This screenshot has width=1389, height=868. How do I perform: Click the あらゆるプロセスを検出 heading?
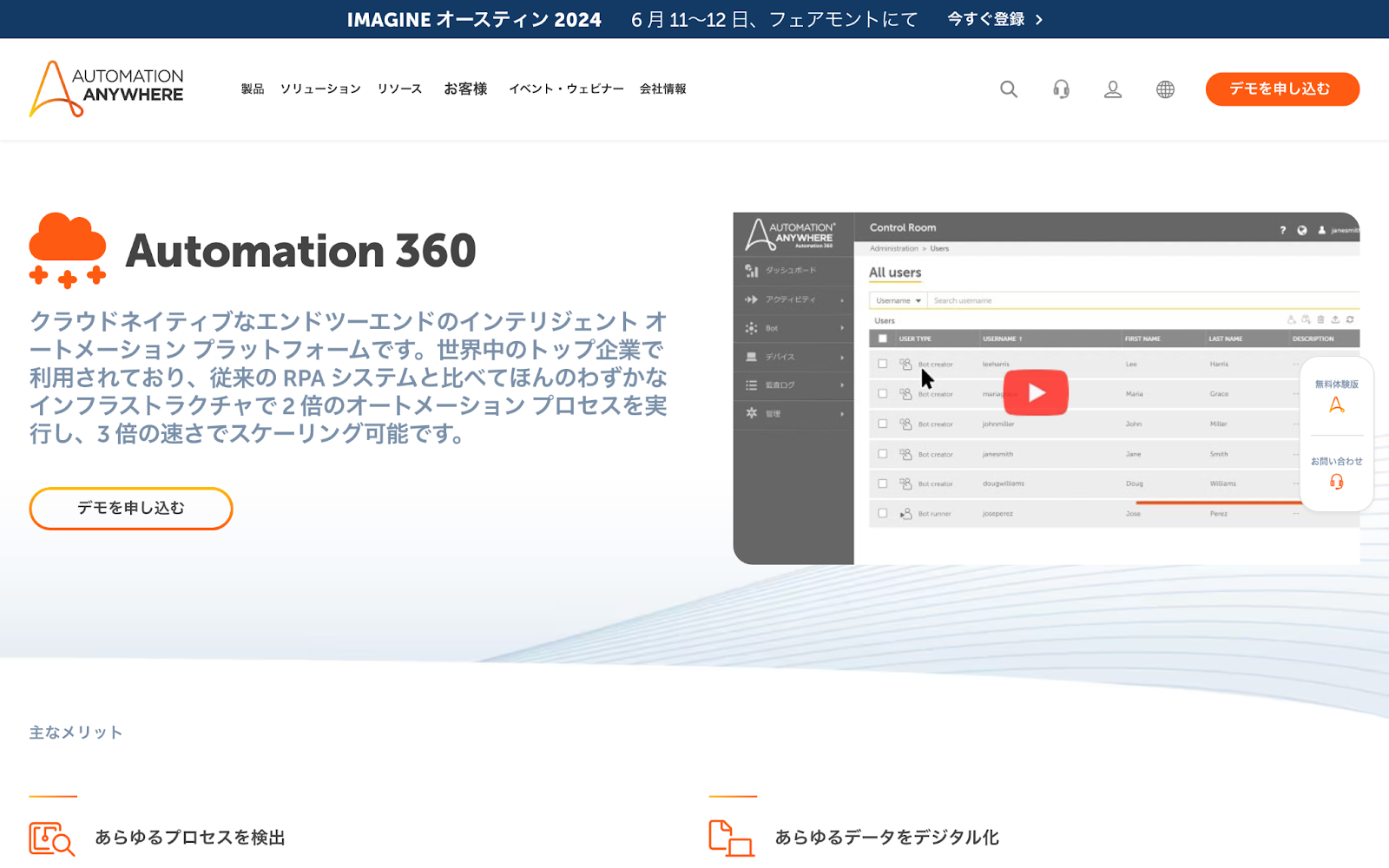[190, 838]
